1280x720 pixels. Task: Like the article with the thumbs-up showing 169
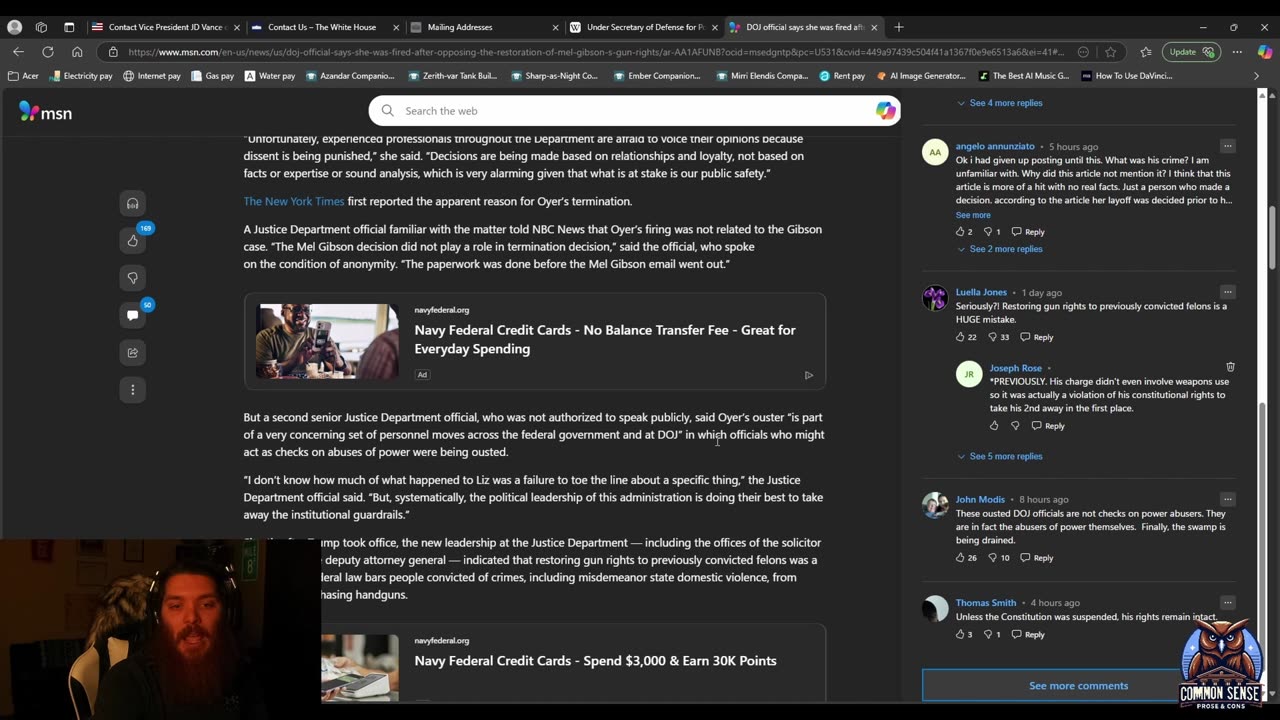click(132, 240)
